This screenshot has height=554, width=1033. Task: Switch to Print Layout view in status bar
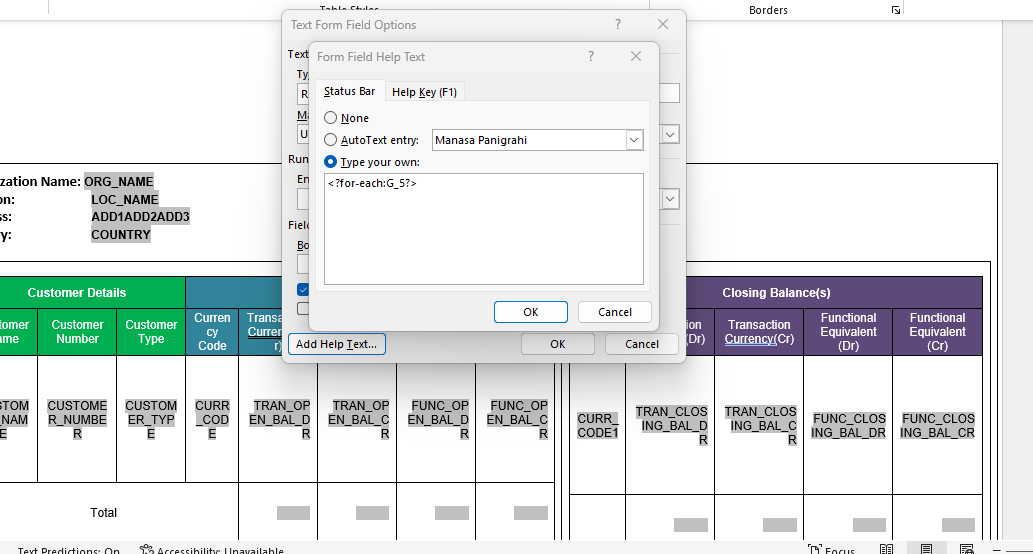pos(926,549)
